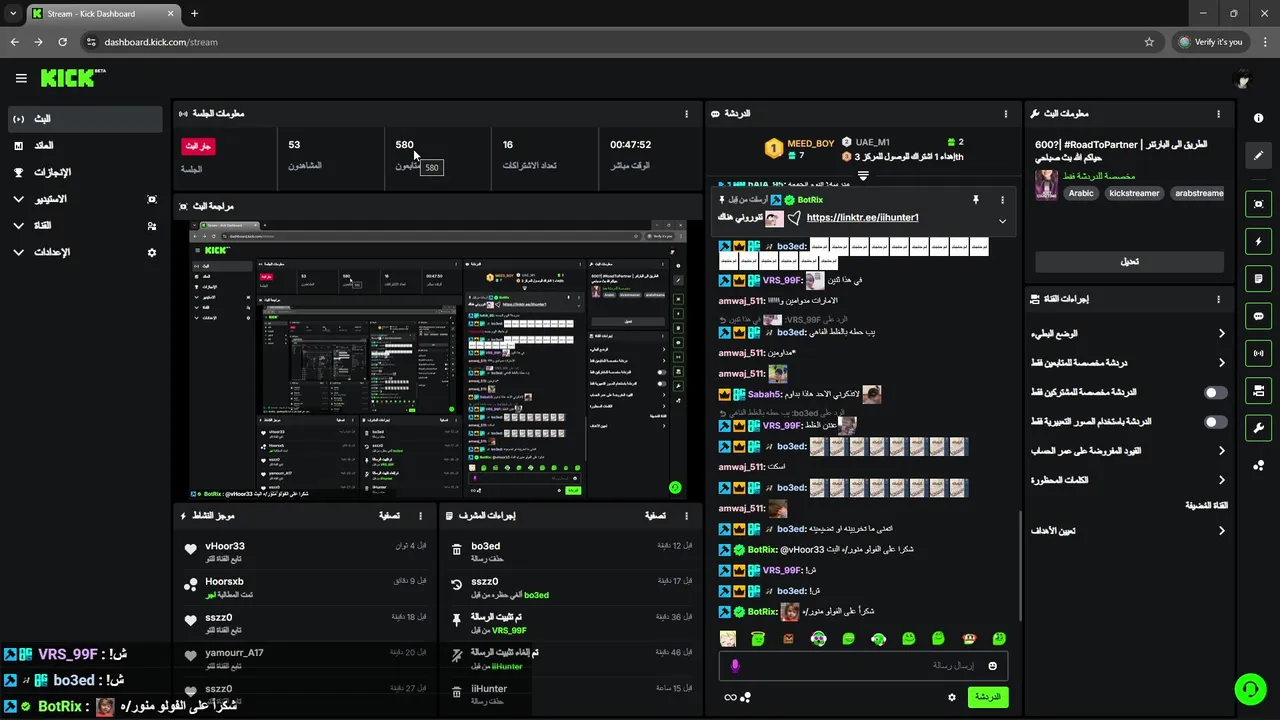The image size is (1280, 720).
Task: Open the user profile avatar menu
Action: tap(1243, 79)
